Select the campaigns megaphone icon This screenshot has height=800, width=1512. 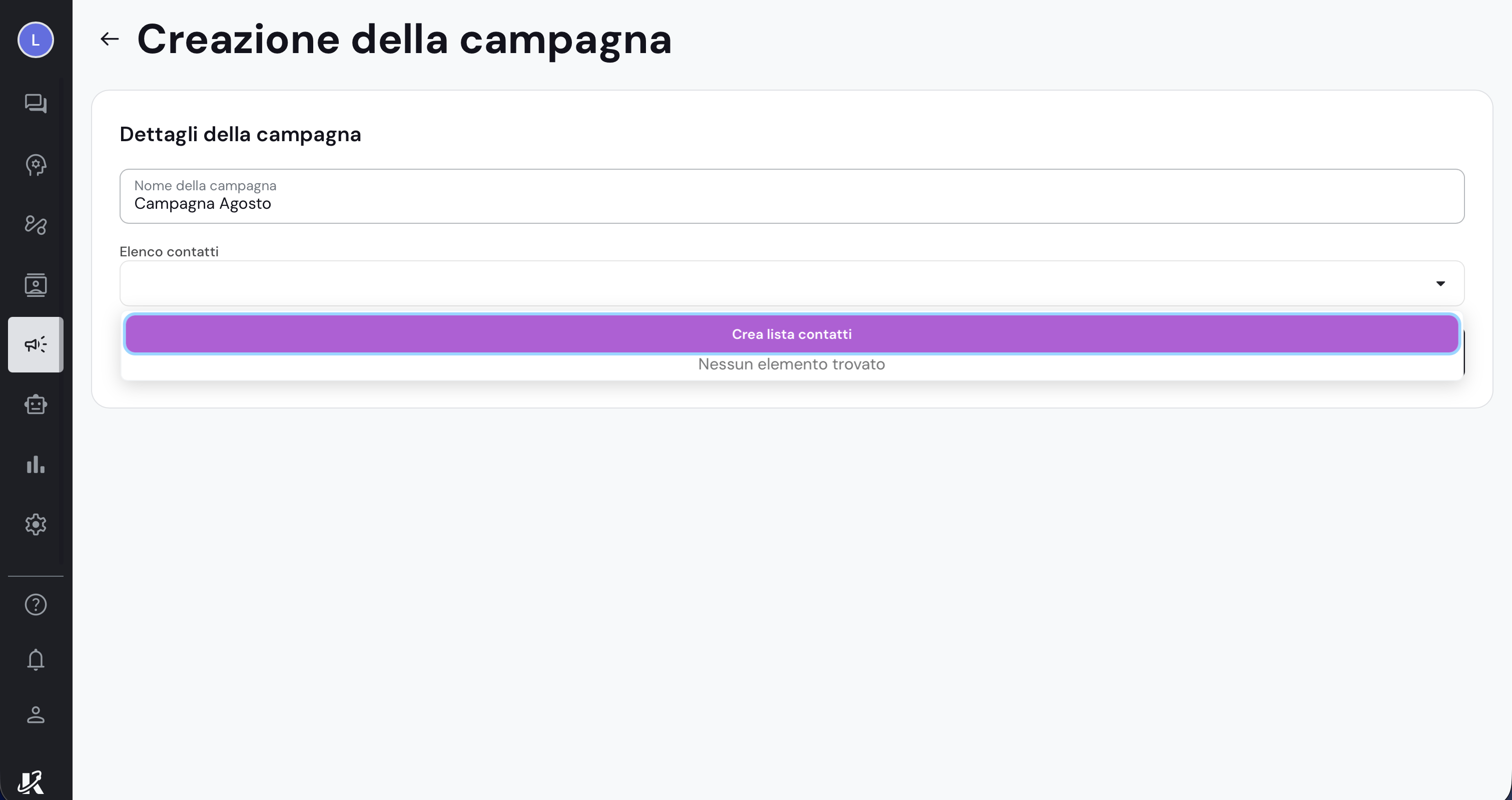coord(36,345)
